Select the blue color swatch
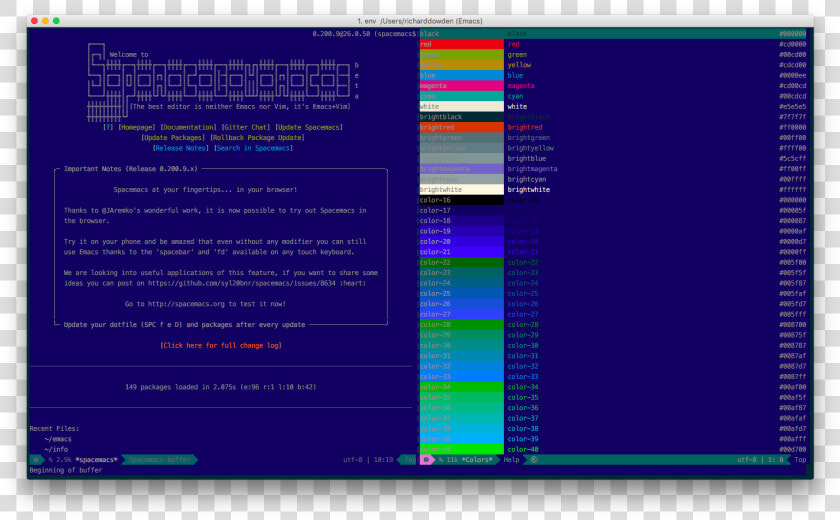Screen dimensions: 840x520 461,76
